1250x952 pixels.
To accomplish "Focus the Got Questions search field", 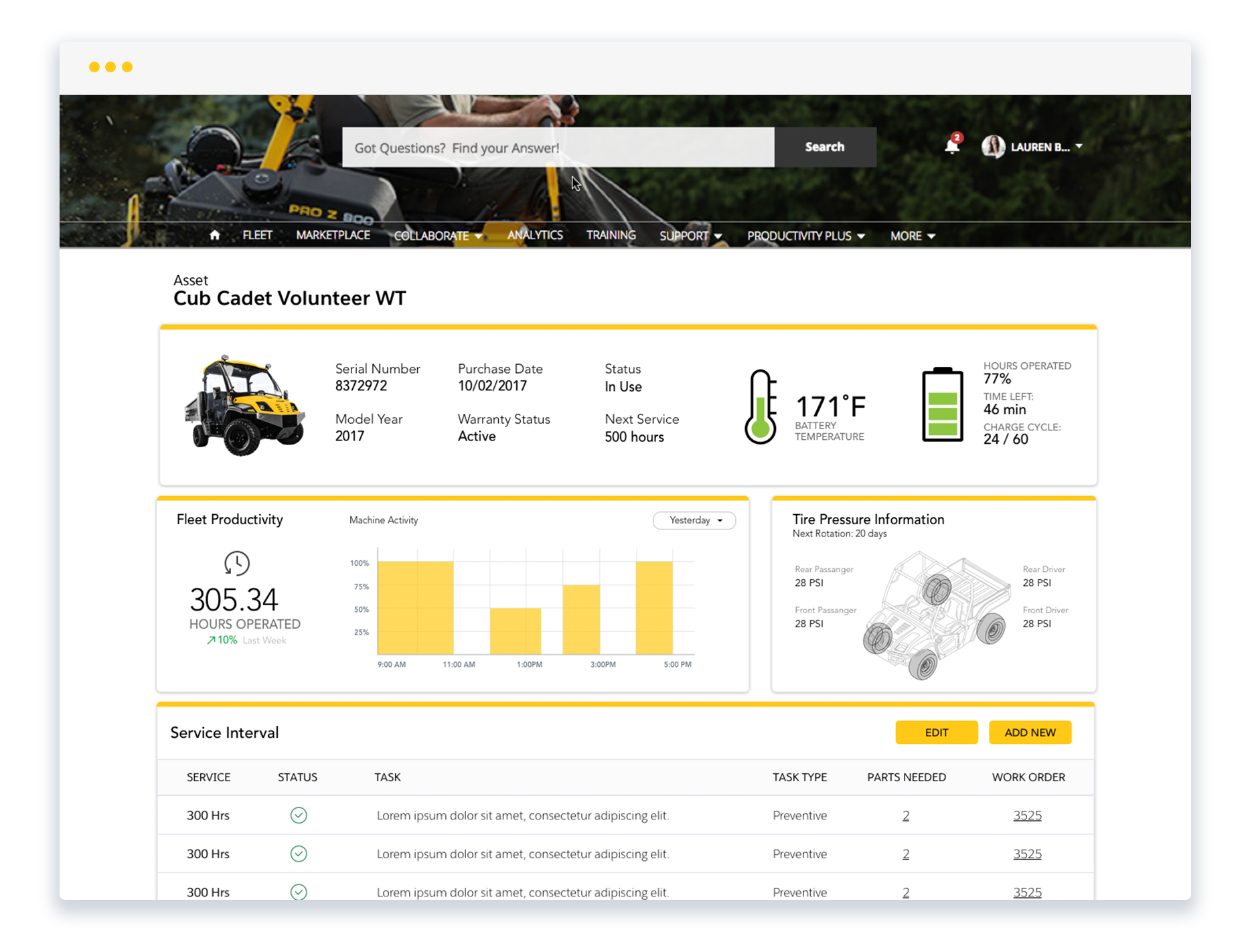I will [558, 147].
